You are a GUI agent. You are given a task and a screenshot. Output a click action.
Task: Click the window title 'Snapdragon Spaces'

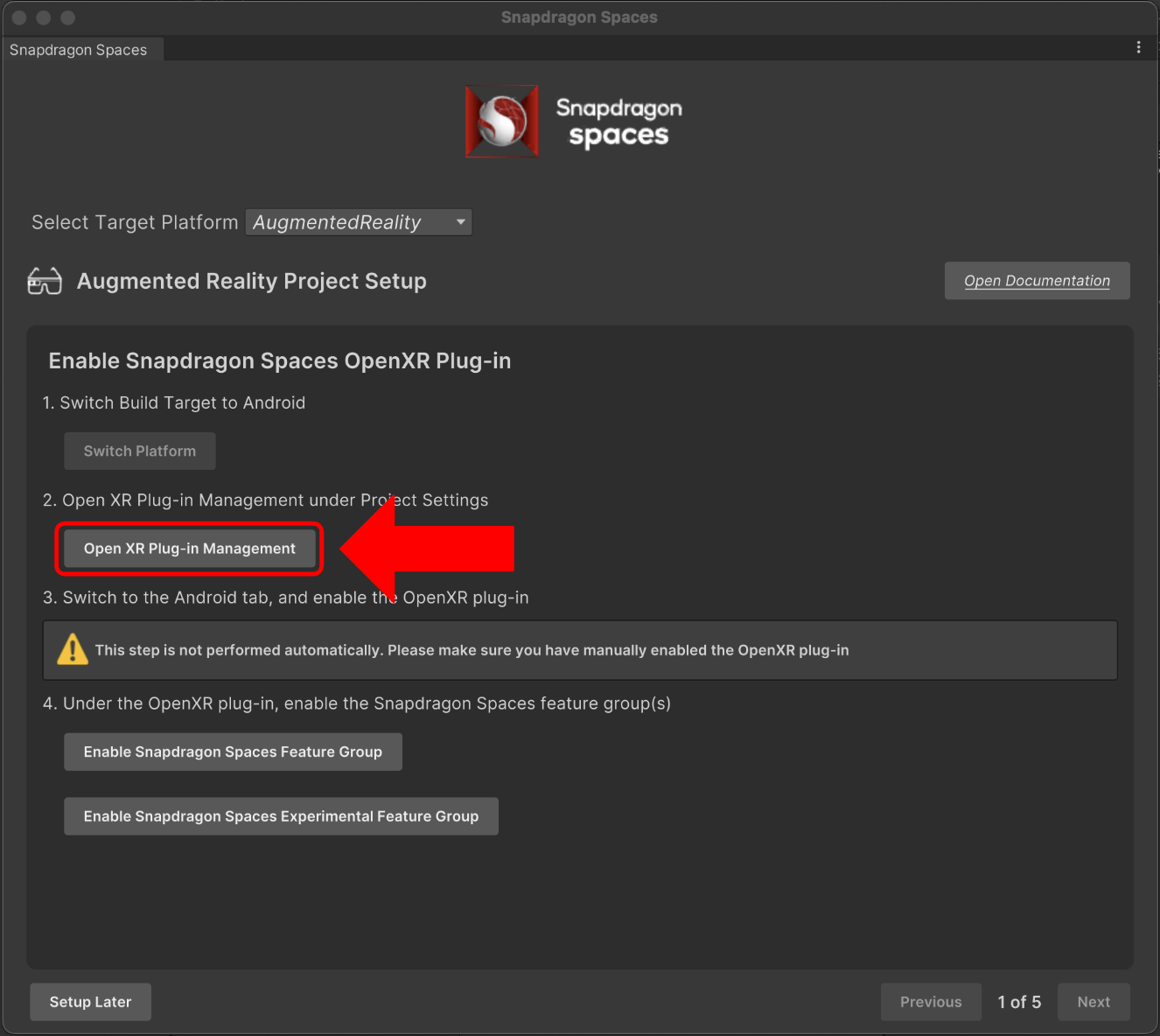click(579, 17)
